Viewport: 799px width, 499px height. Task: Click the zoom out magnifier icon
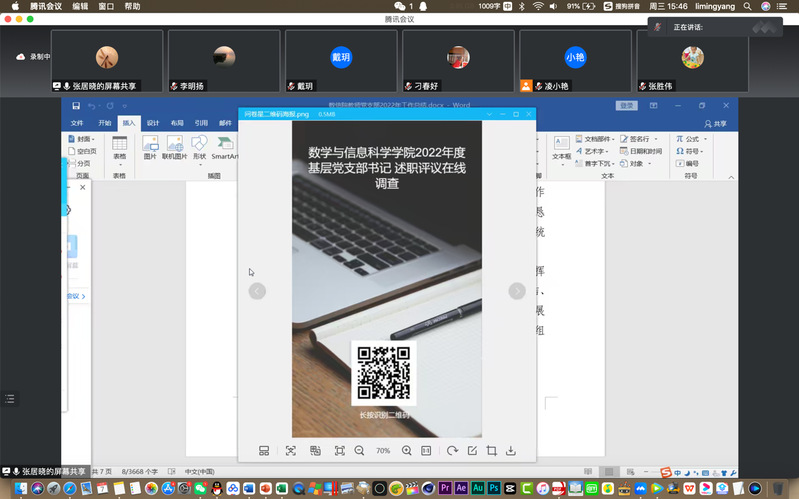click(x=359, y=451)
